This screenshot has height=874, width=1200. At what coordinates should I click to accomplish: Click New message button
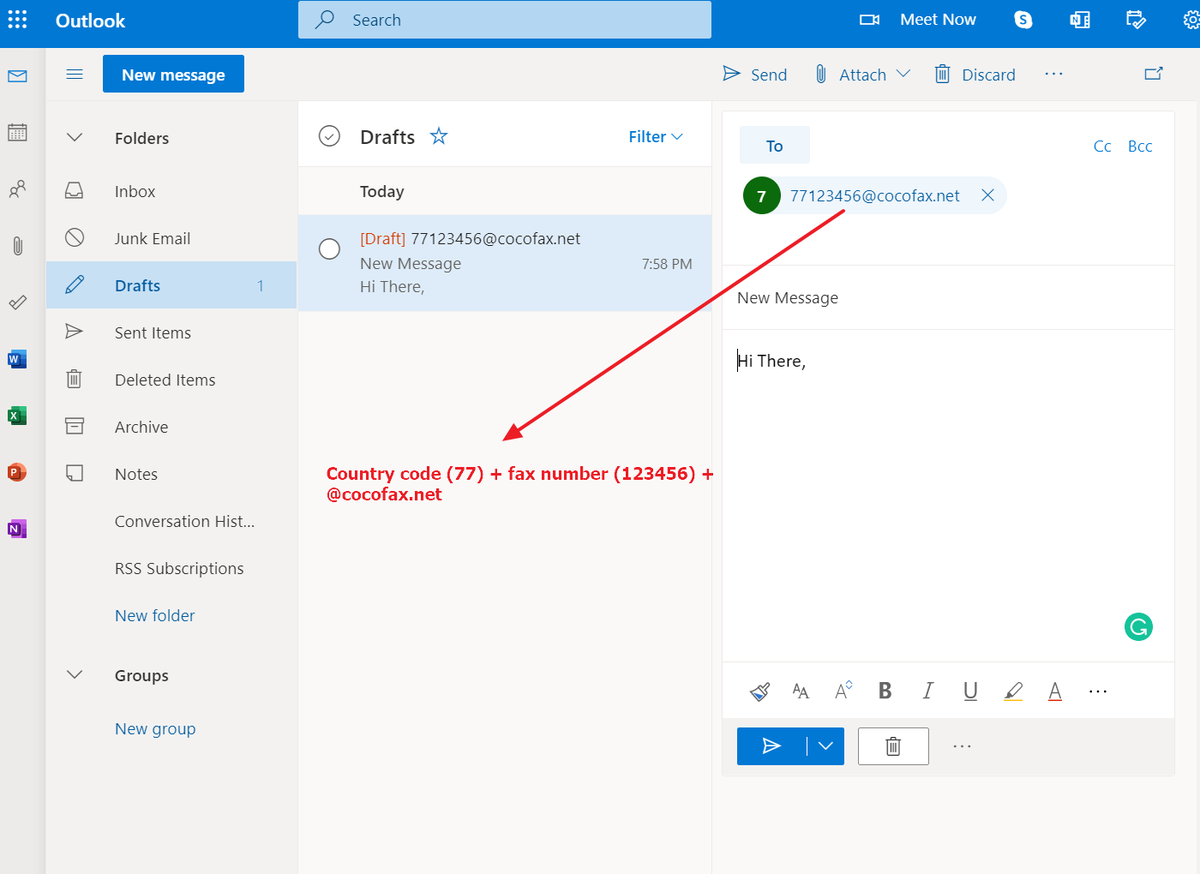(x=173, y=74)
